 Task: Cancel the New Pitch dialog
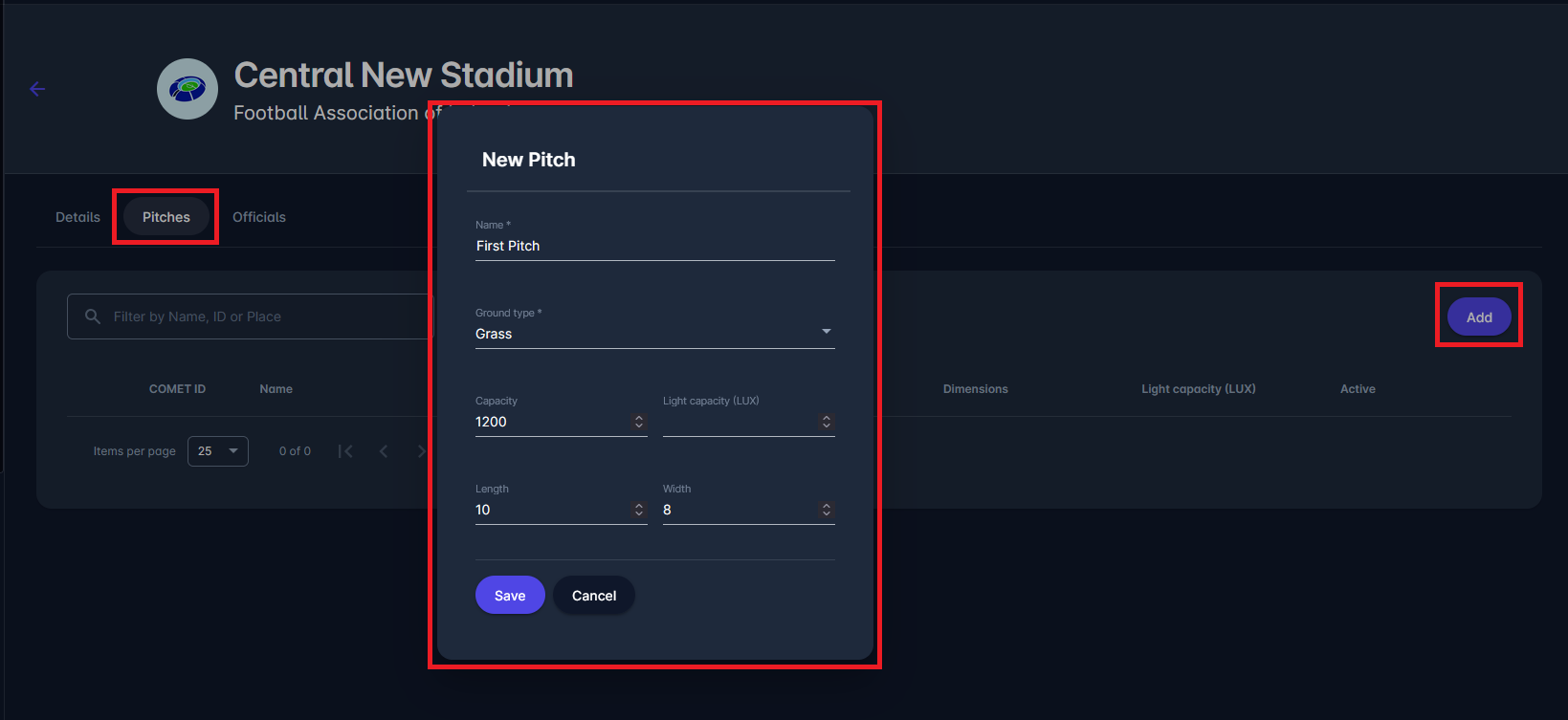594,595
